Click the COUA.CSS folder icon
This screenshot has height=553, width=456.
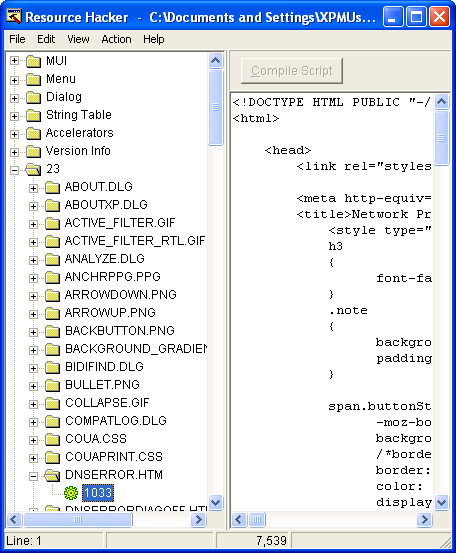tap(53, 439)
